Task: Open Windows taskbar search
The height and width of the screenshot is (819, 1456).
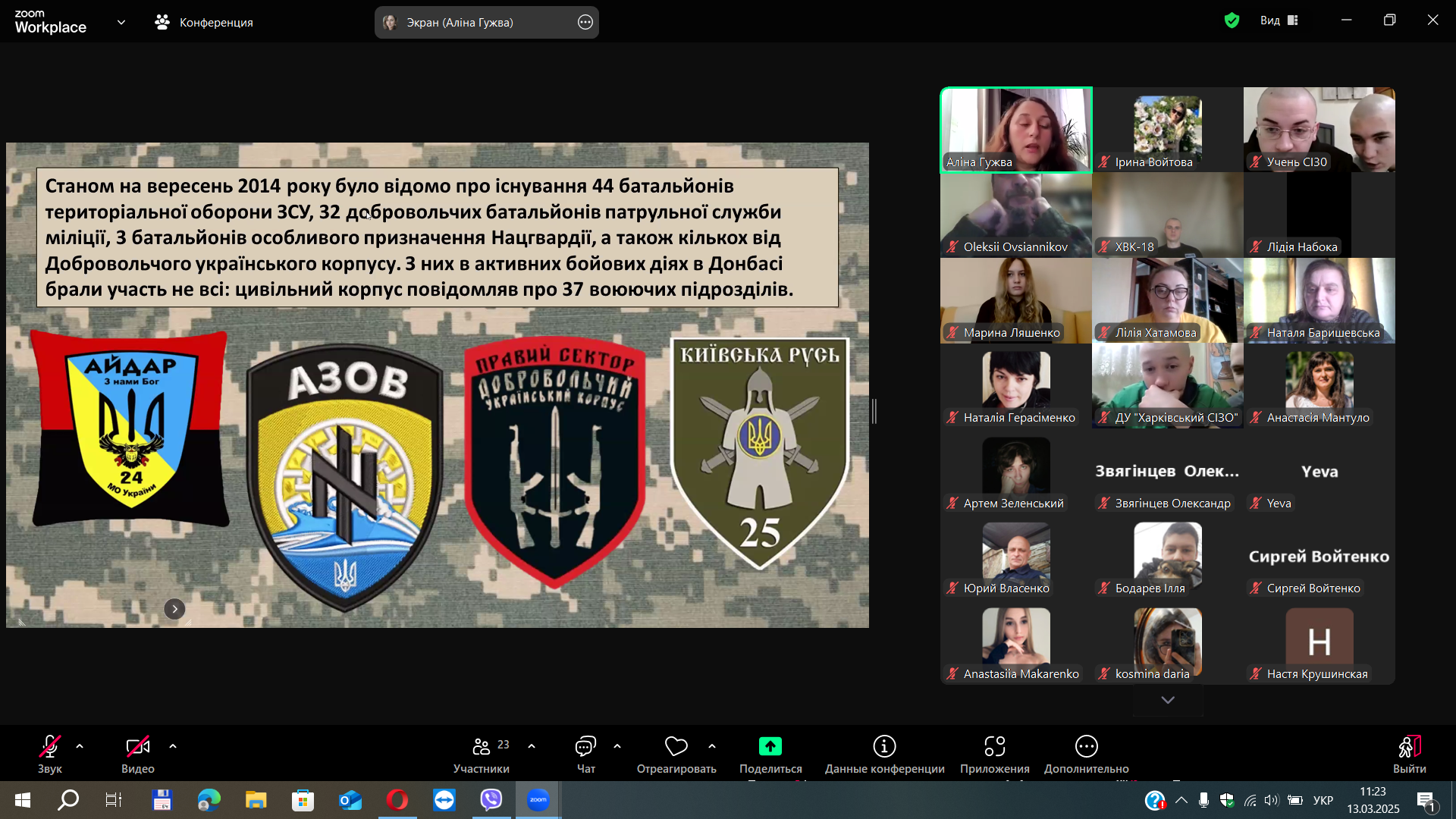Action: (68, 800)
